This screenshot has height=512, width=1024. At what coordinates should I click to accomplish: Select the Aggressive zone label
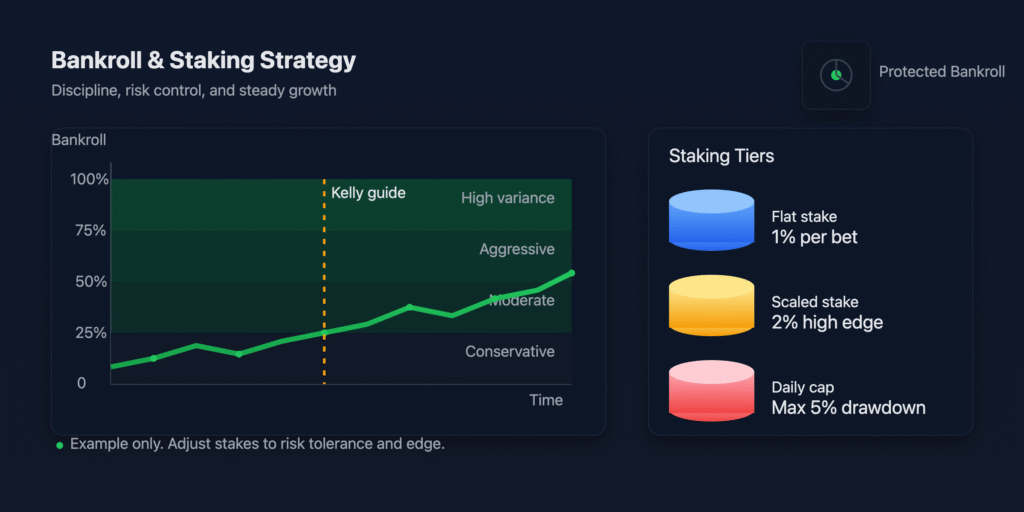coord(516,249)
